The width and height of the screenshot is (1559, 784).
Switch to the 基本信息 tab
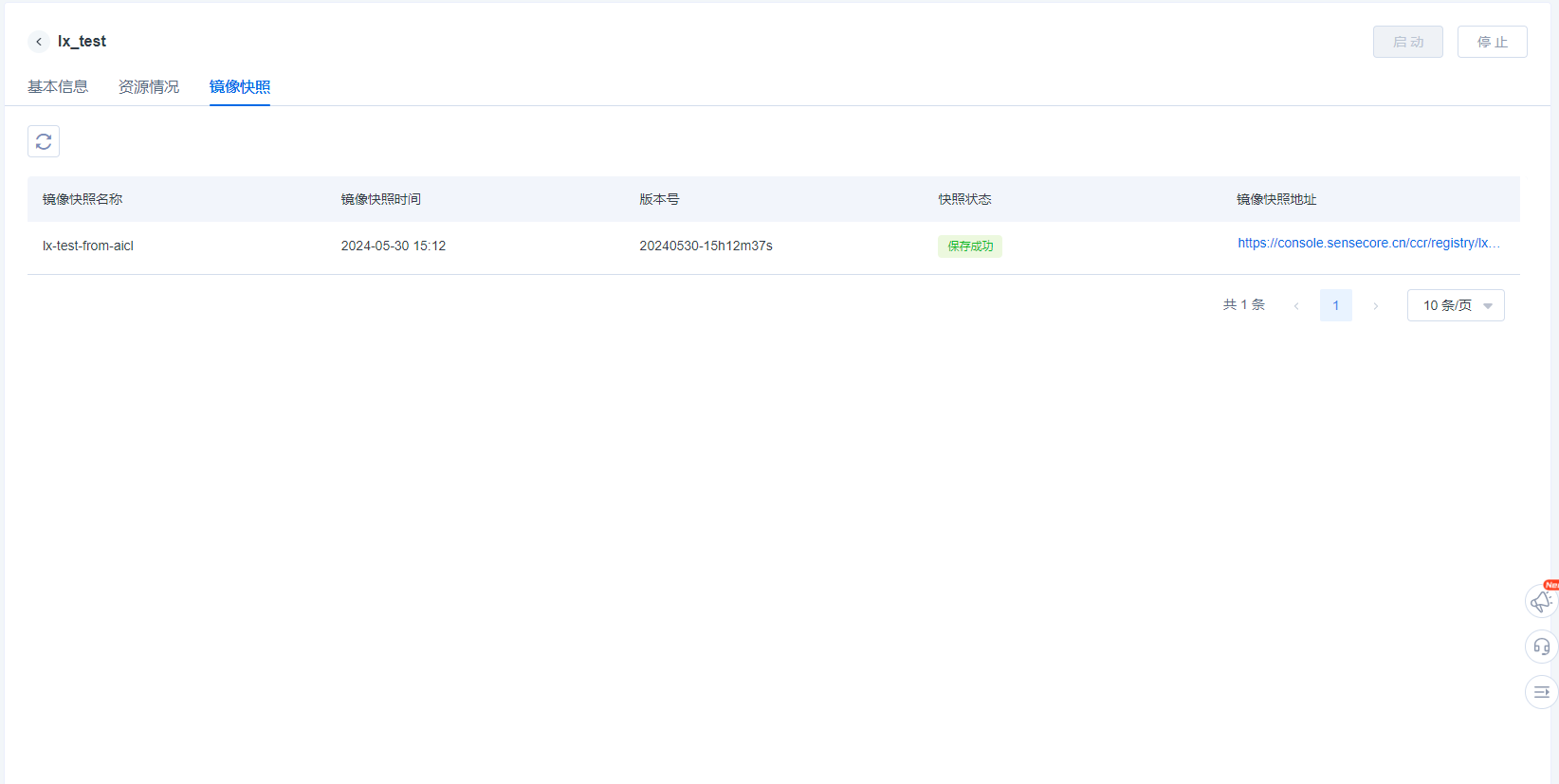[x=58, y=87]
